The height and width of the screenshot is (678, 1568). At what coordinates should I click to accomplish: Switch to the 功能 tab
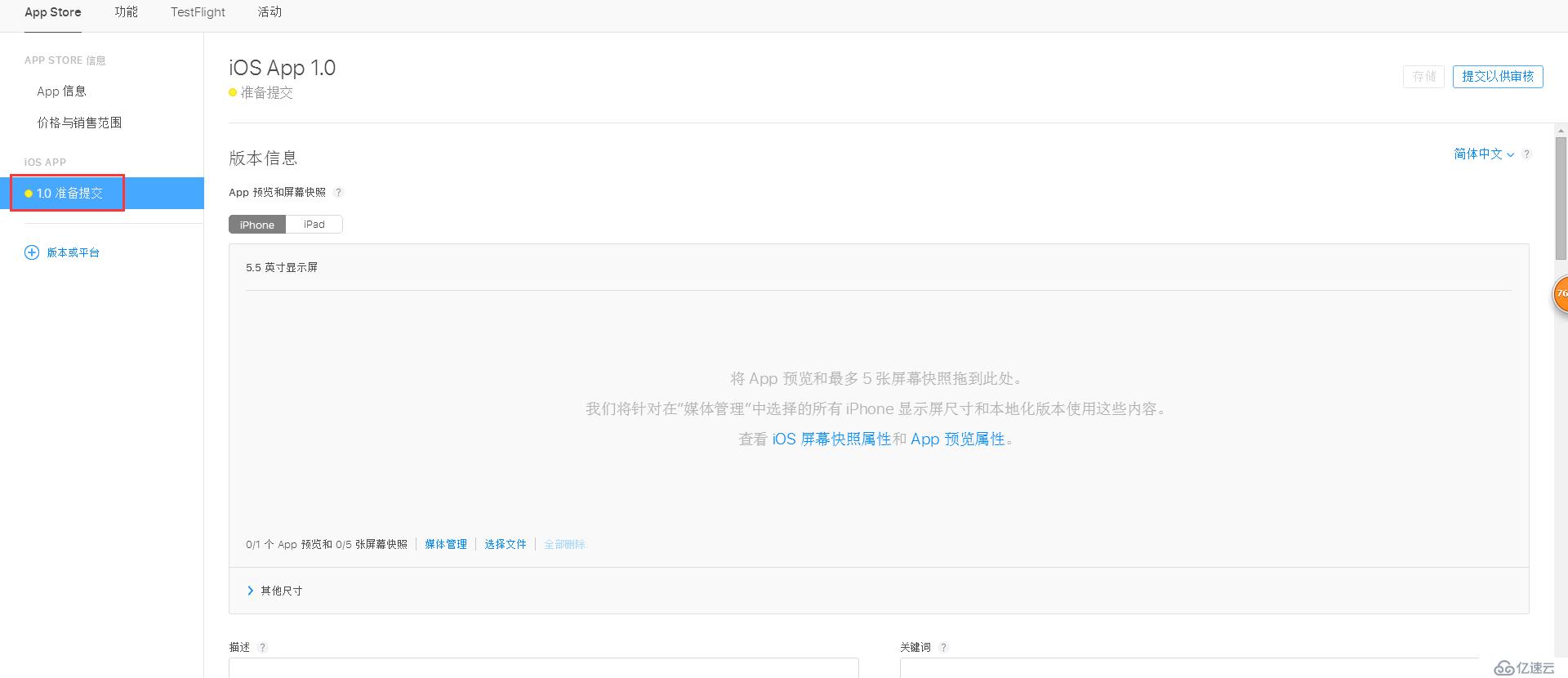126,12
